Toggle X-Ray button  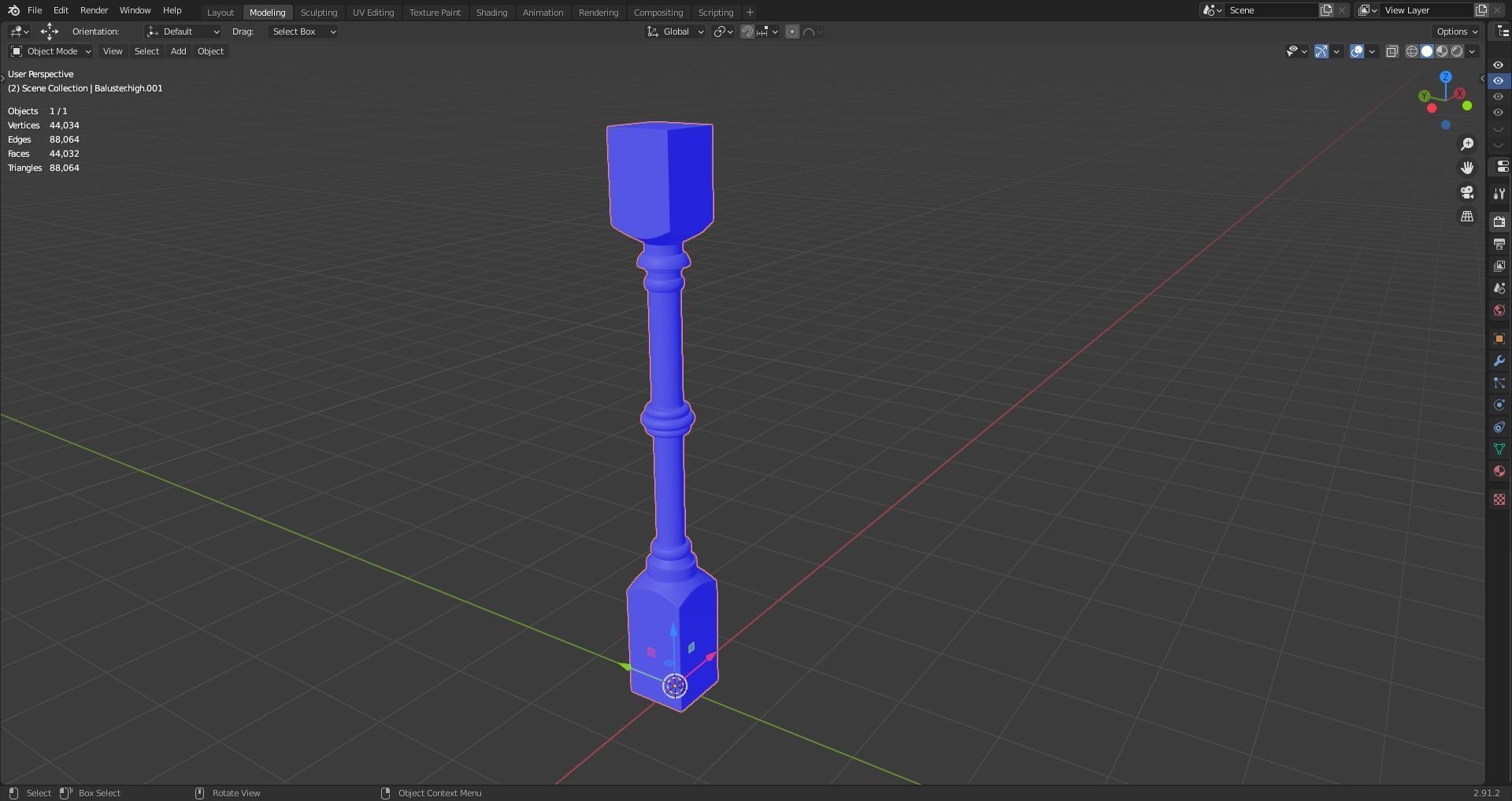(x=1392, y=51)
